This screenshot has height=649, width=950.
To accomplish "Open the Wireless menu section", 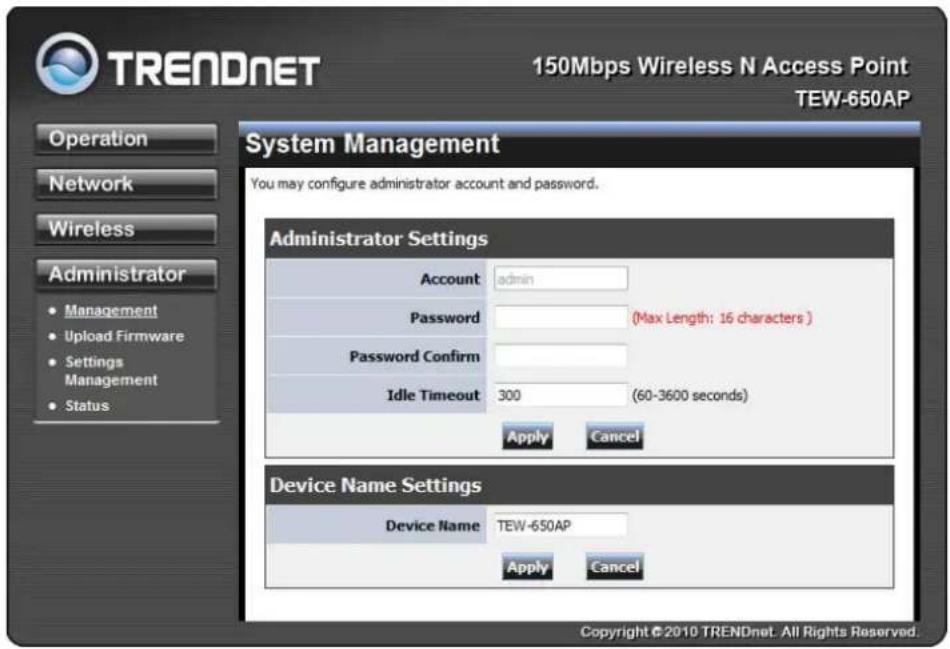I will pyautogui.click(x=126, y=229).
